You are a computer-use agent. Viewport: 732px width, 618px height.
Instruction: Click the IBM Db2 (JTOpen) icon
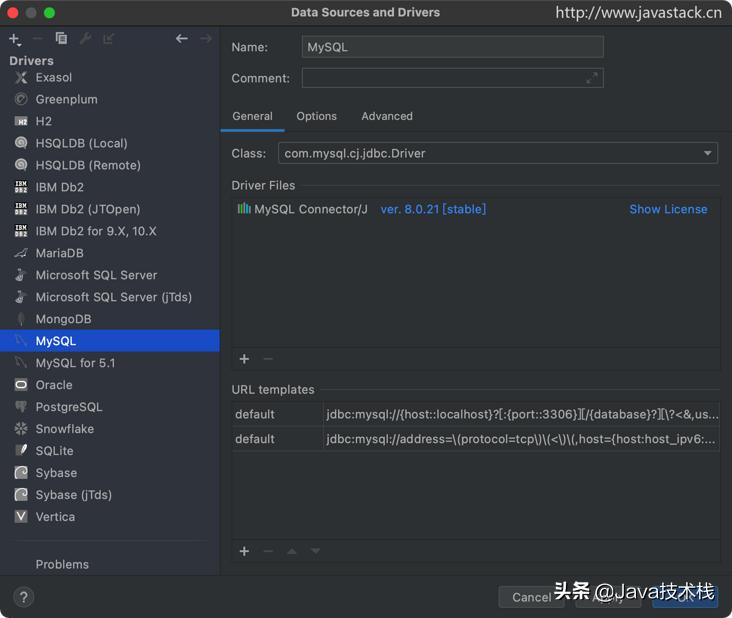tap(21, 209)
